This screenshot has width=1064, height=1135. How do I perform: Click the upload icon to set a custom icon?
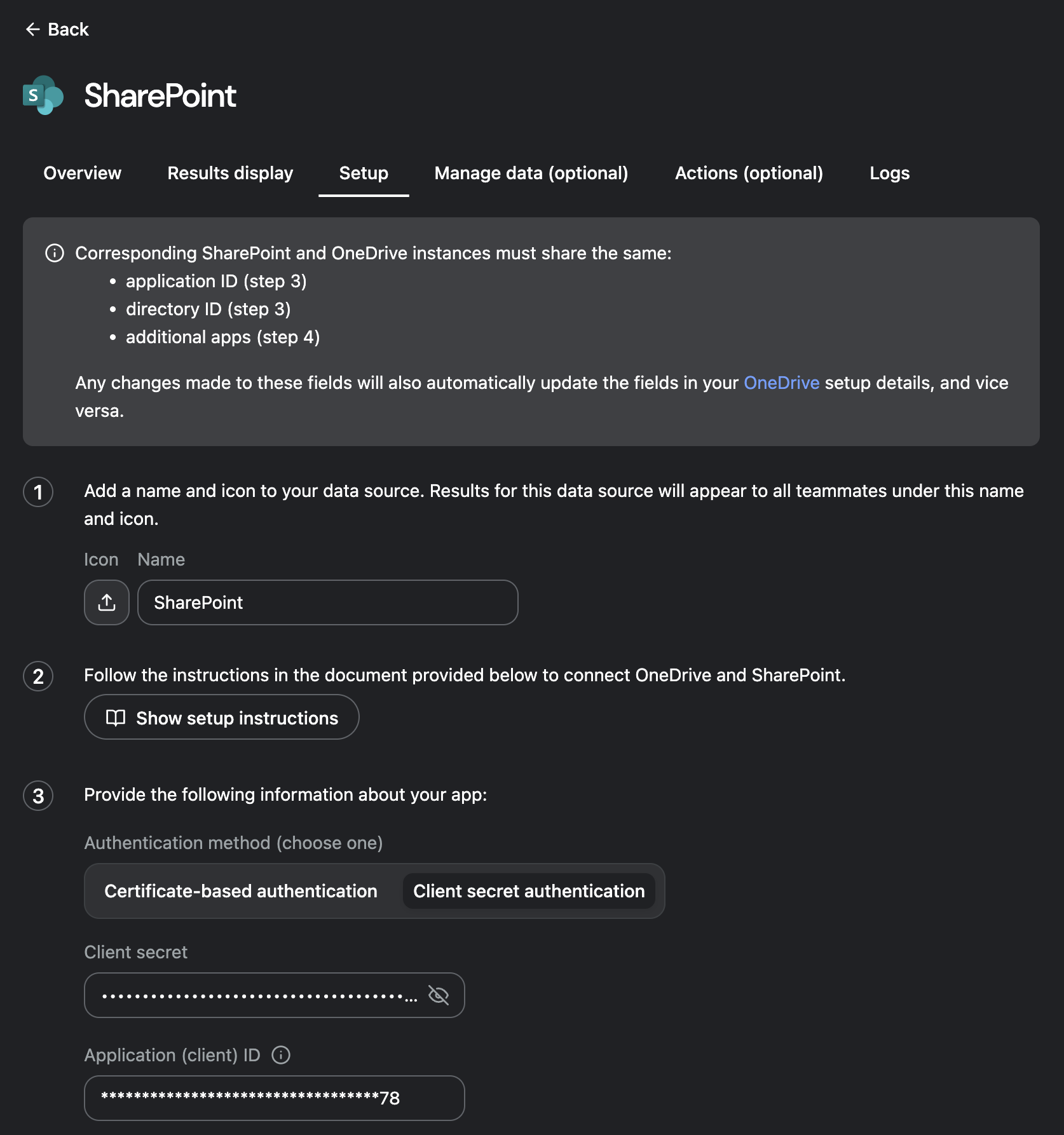point(106,602)
